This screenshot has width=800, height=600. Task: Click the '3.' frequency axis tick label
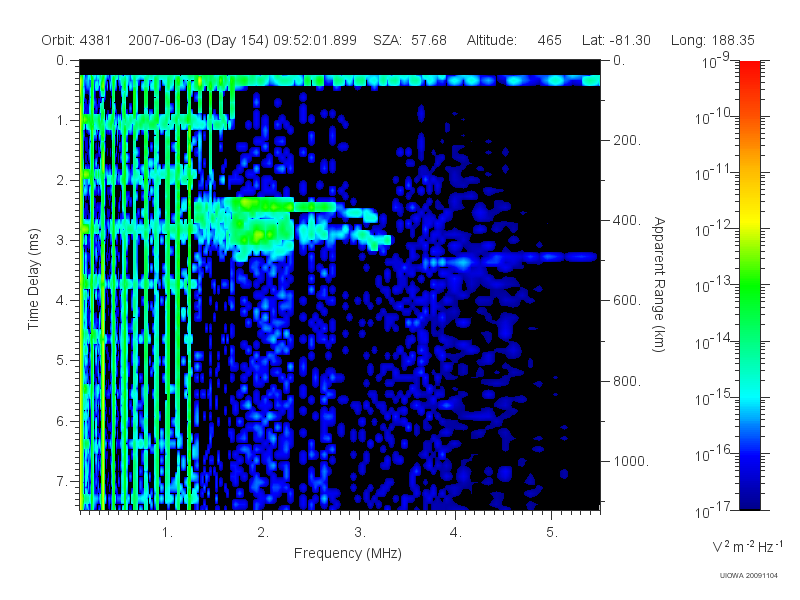[360, 533]
